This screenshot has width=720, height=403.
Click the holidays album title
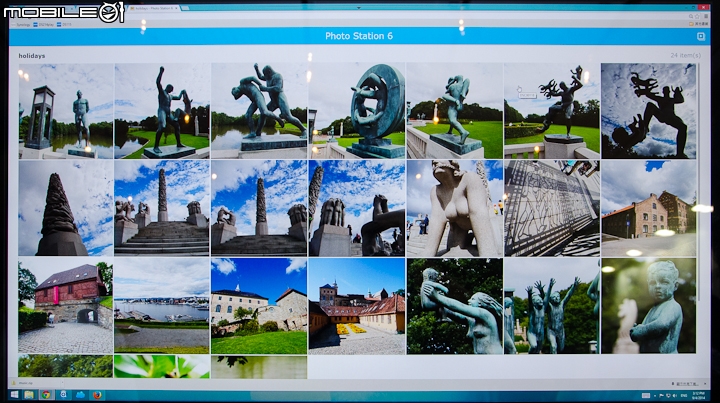[x=32, y=56]
